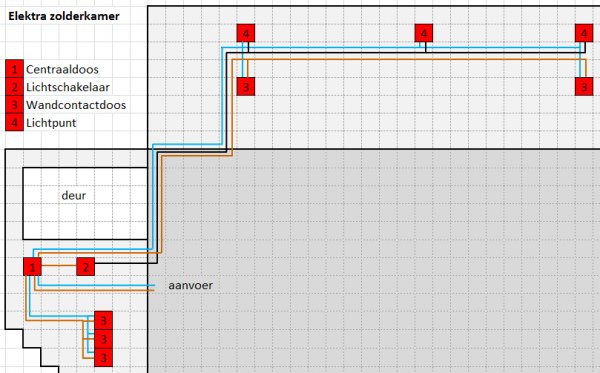Select the lichtschakelaar box 2 in the floor plan
The width and height of the screenshot is (600, 373).
coord(85,267)
